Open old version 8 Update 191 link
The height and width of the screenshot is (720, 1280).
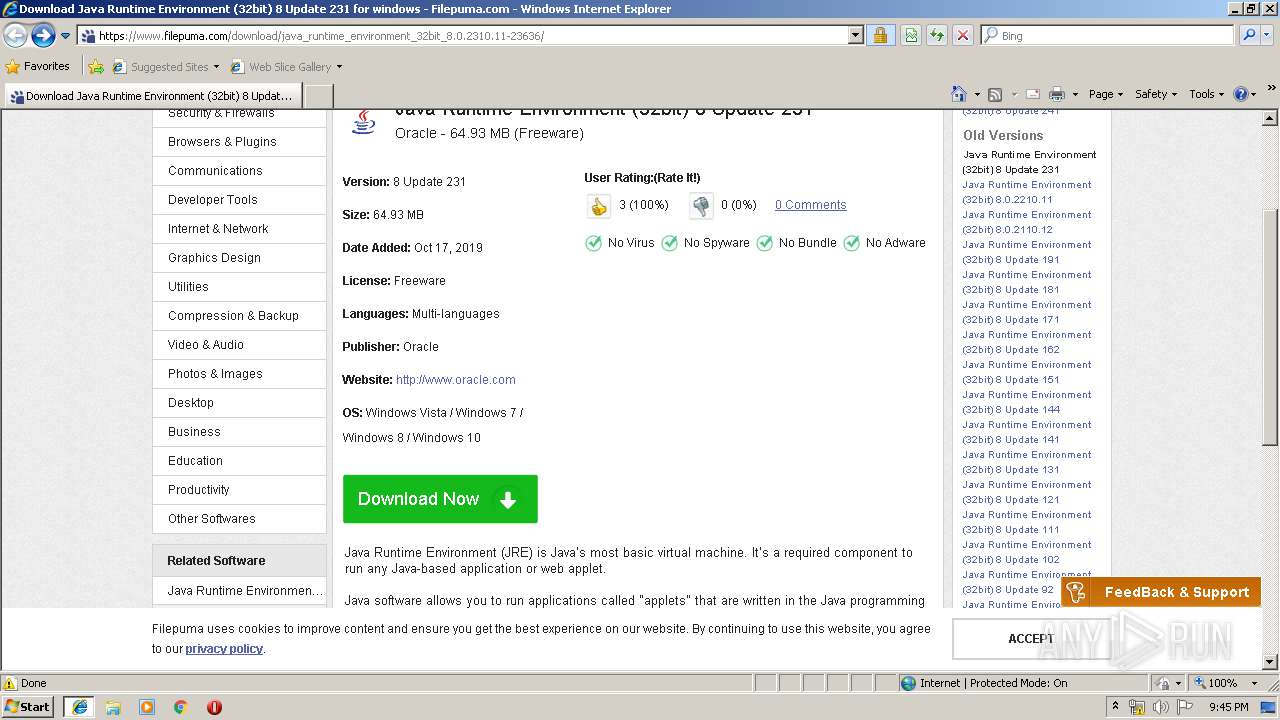click(1027, 252)
